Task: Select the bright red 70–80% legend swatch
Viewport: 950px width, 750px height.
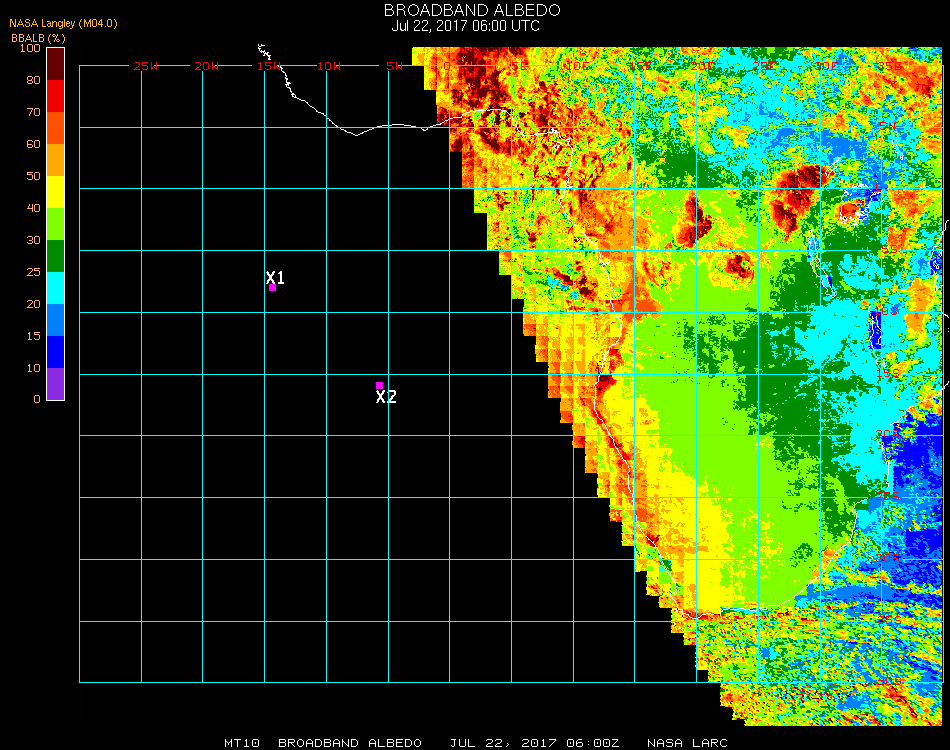Action: [x=56, y=96]
